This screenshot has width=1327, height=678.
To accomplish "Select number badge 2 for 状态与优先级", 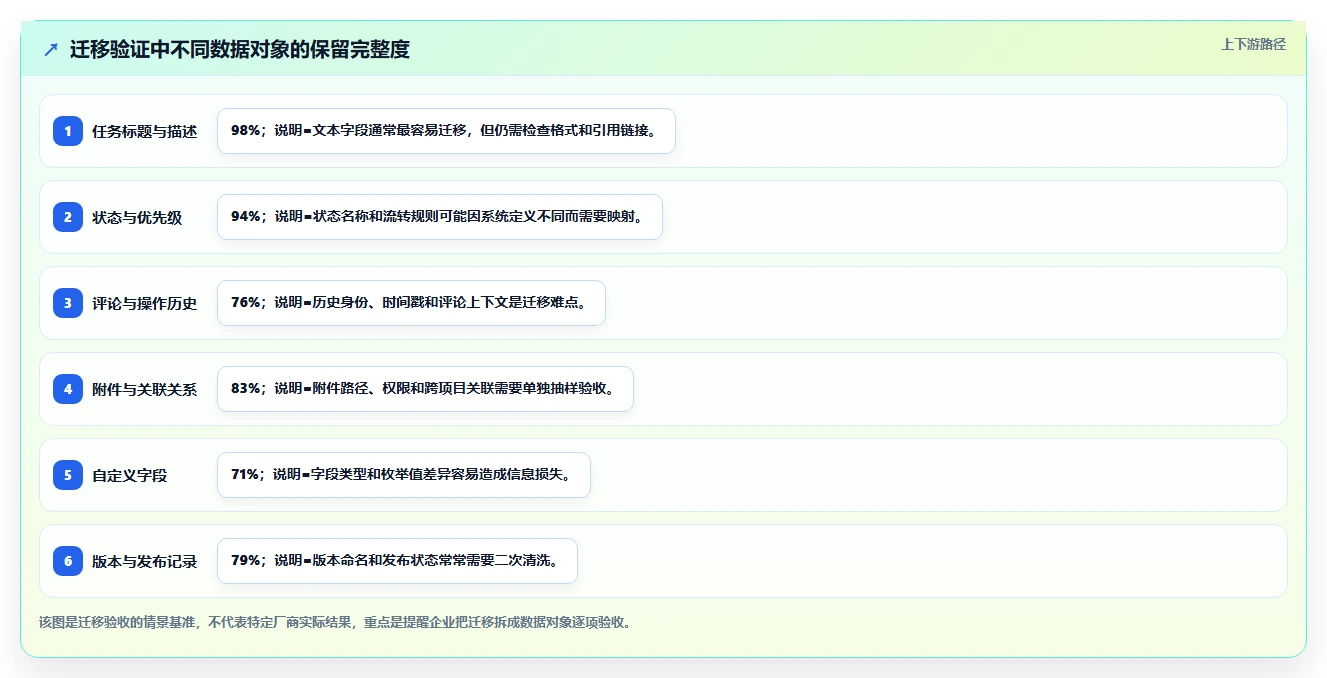I will [68, 216].
